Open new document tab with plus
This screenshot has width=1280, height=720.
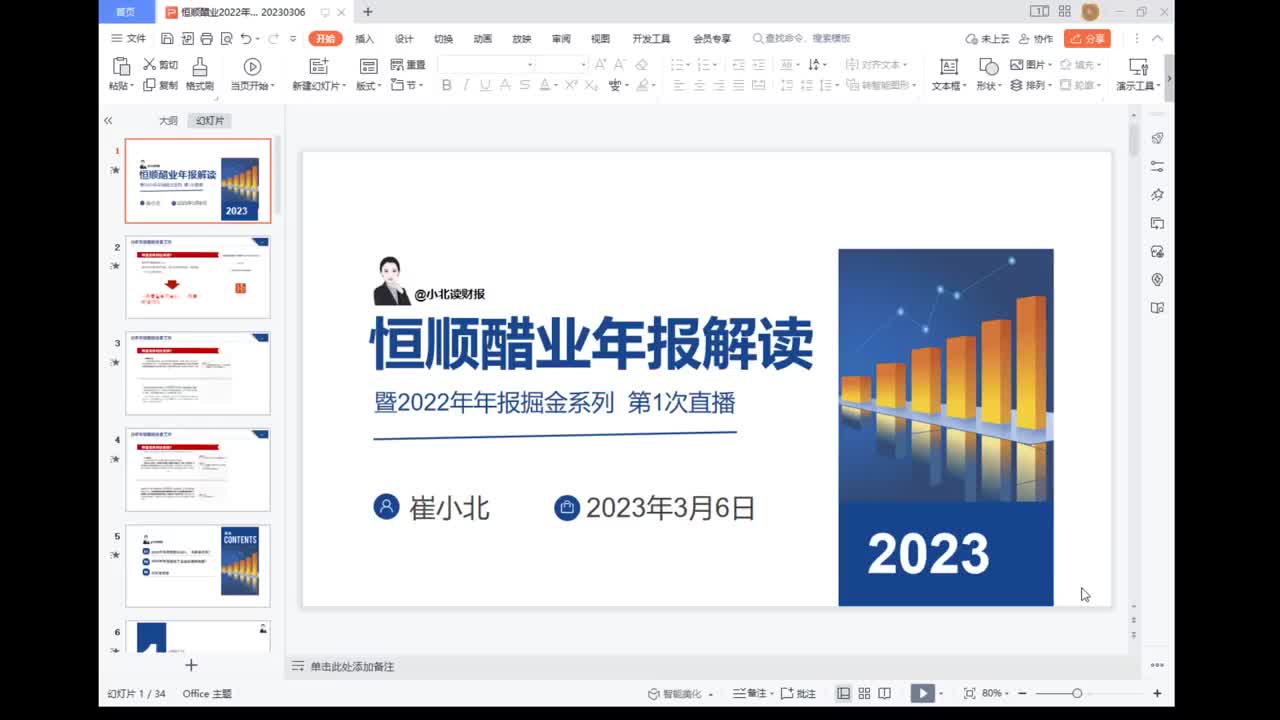pyautogui.click(x=368, y=12)
